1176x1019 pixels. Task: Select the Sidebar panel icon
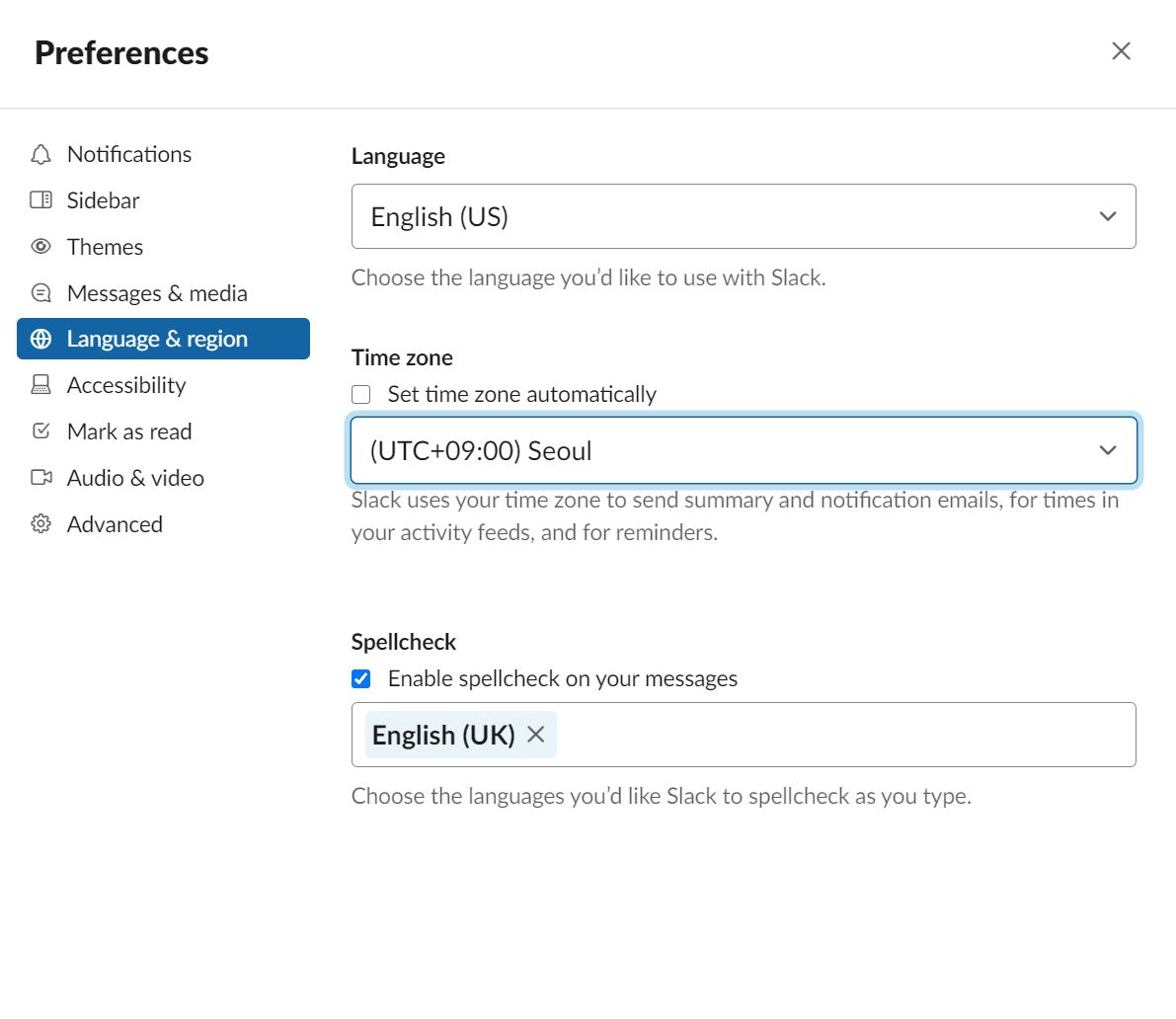click(x=40, y=200)
